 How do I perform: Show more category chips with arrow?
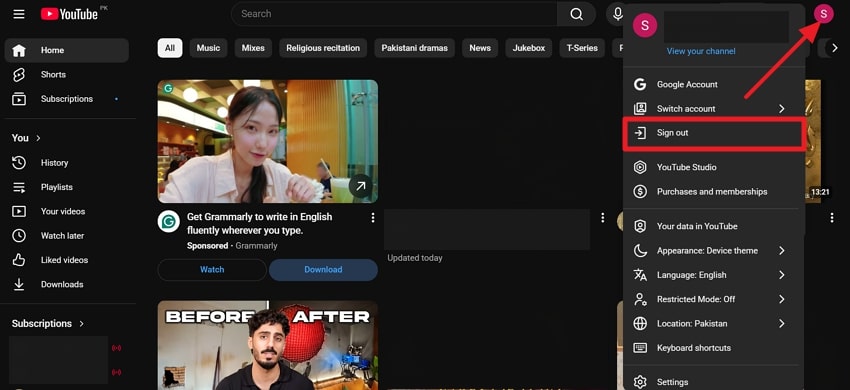click(834, 48)
